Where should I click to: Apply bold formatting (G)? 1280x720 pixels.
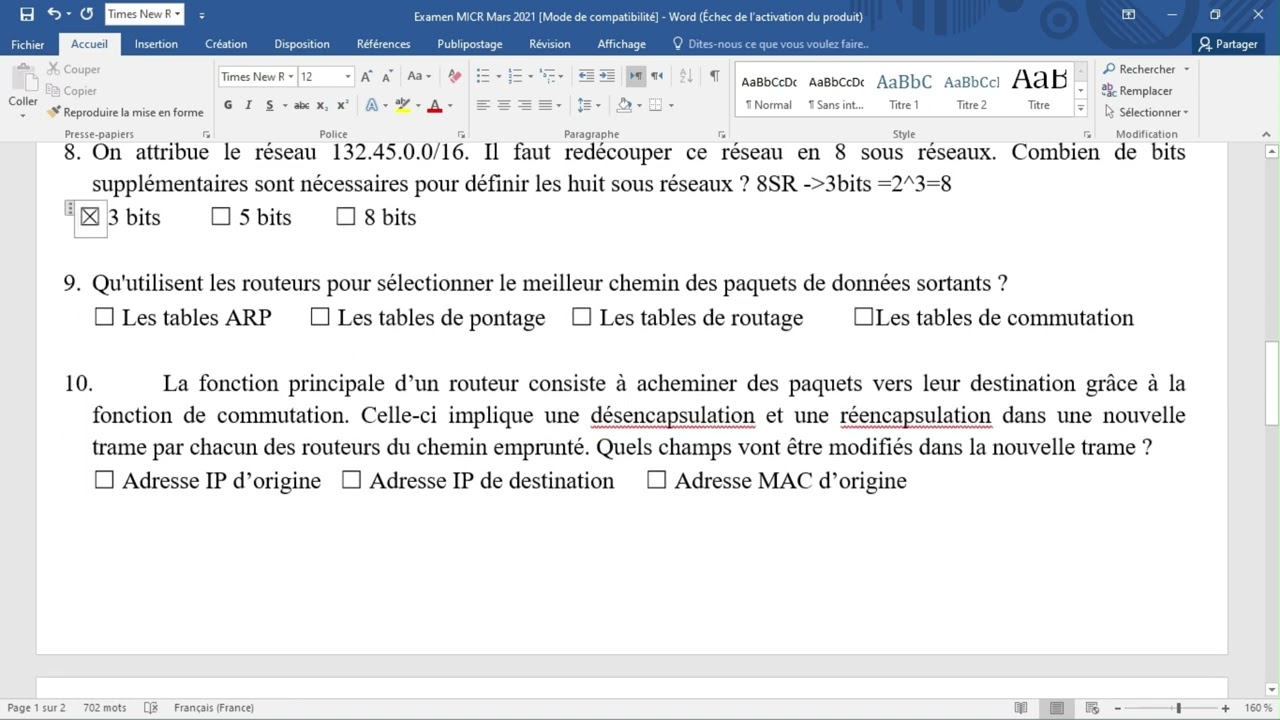click(228, 105)
